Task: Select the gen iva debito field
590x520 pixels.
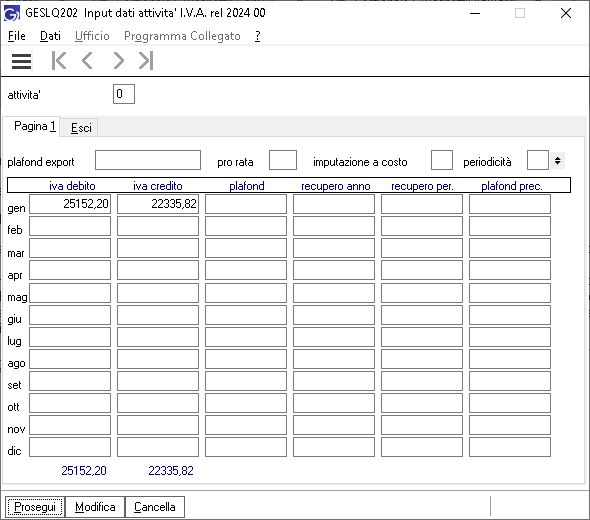Action: [x=70, y=204]
